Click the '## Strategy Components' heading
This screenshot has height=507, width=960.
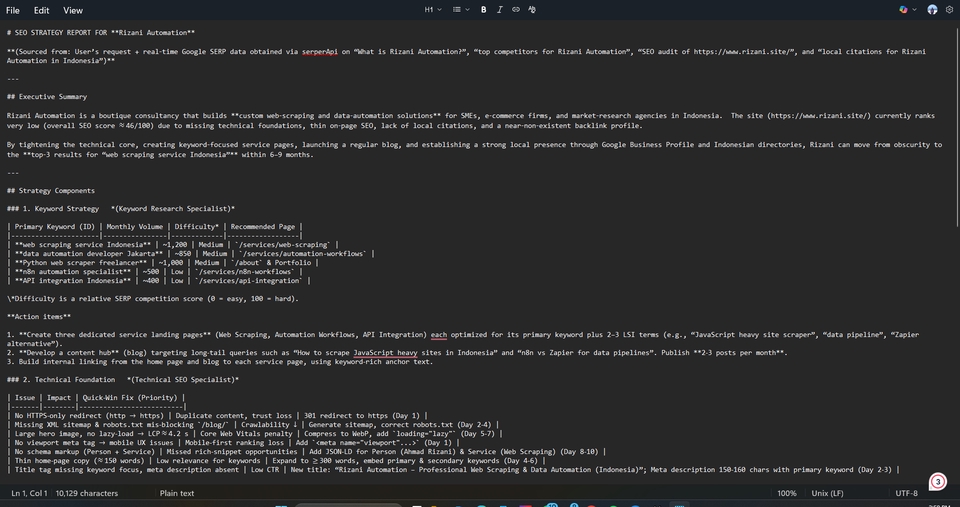(51, 190)
